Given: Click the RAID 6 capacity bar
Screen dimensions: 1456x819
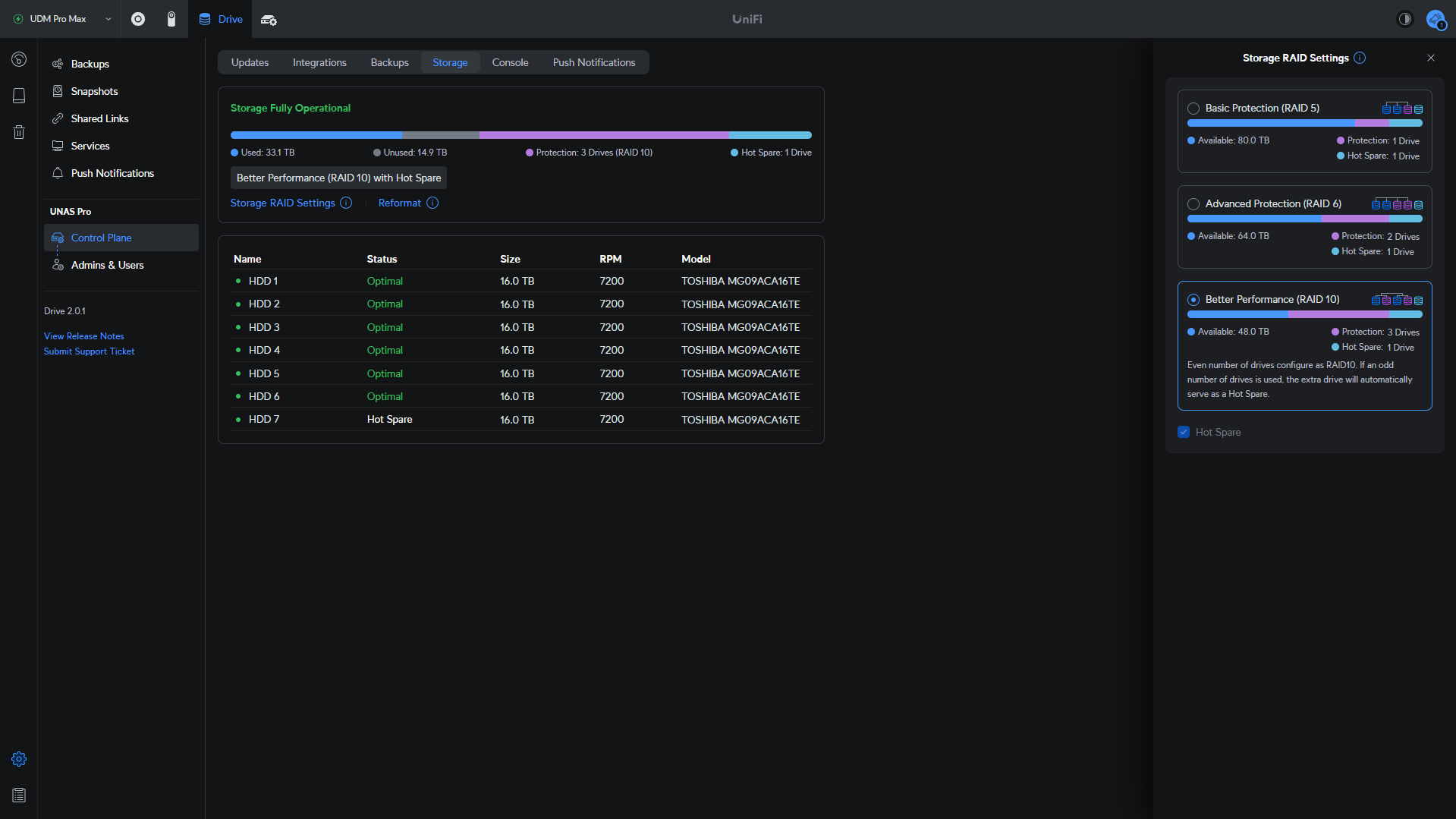Looking at the screenshot, I should 1304,219.
